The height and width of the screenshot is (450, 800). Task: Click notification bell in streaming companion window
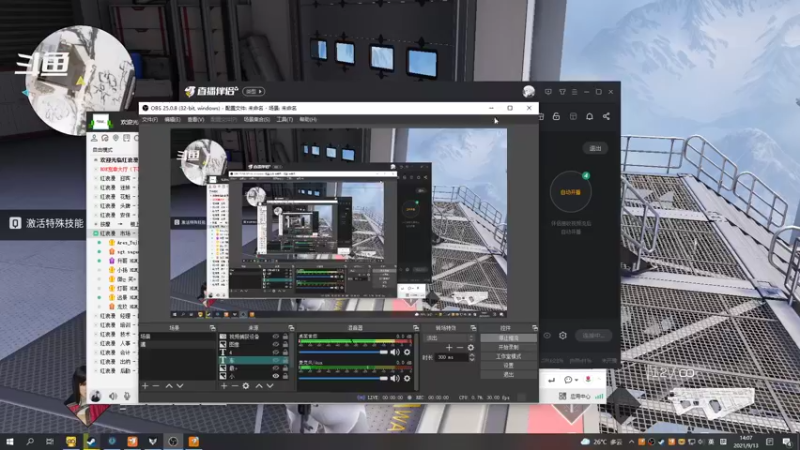point(589,116)
